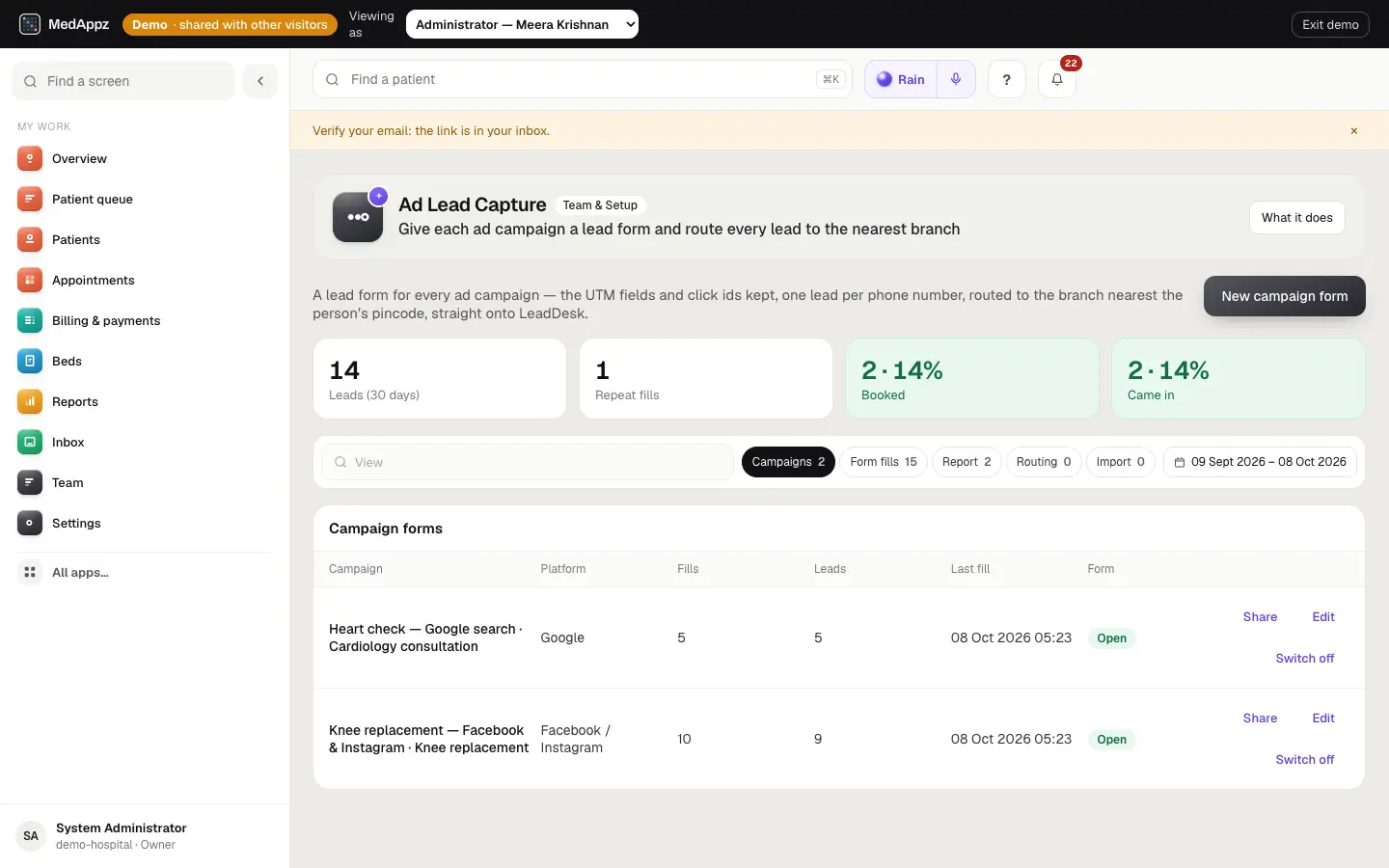The height and width of the screenshot is (868, 1389).
Task: Open the help question mark button
Action: [1007, 80]
